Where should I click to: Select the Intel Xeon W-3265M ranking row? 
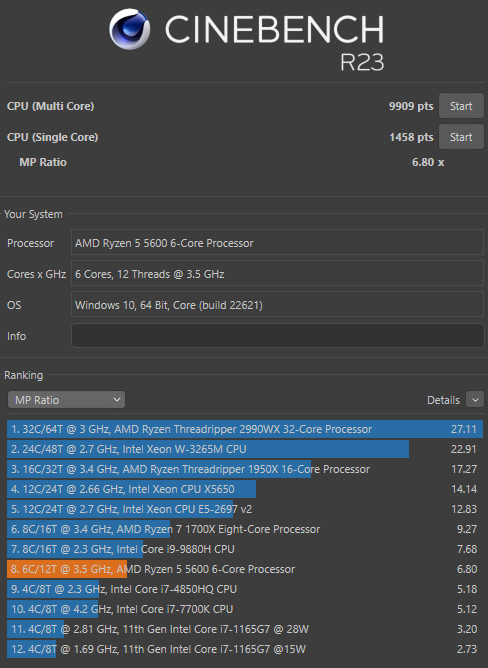click(x=245, y=449)
